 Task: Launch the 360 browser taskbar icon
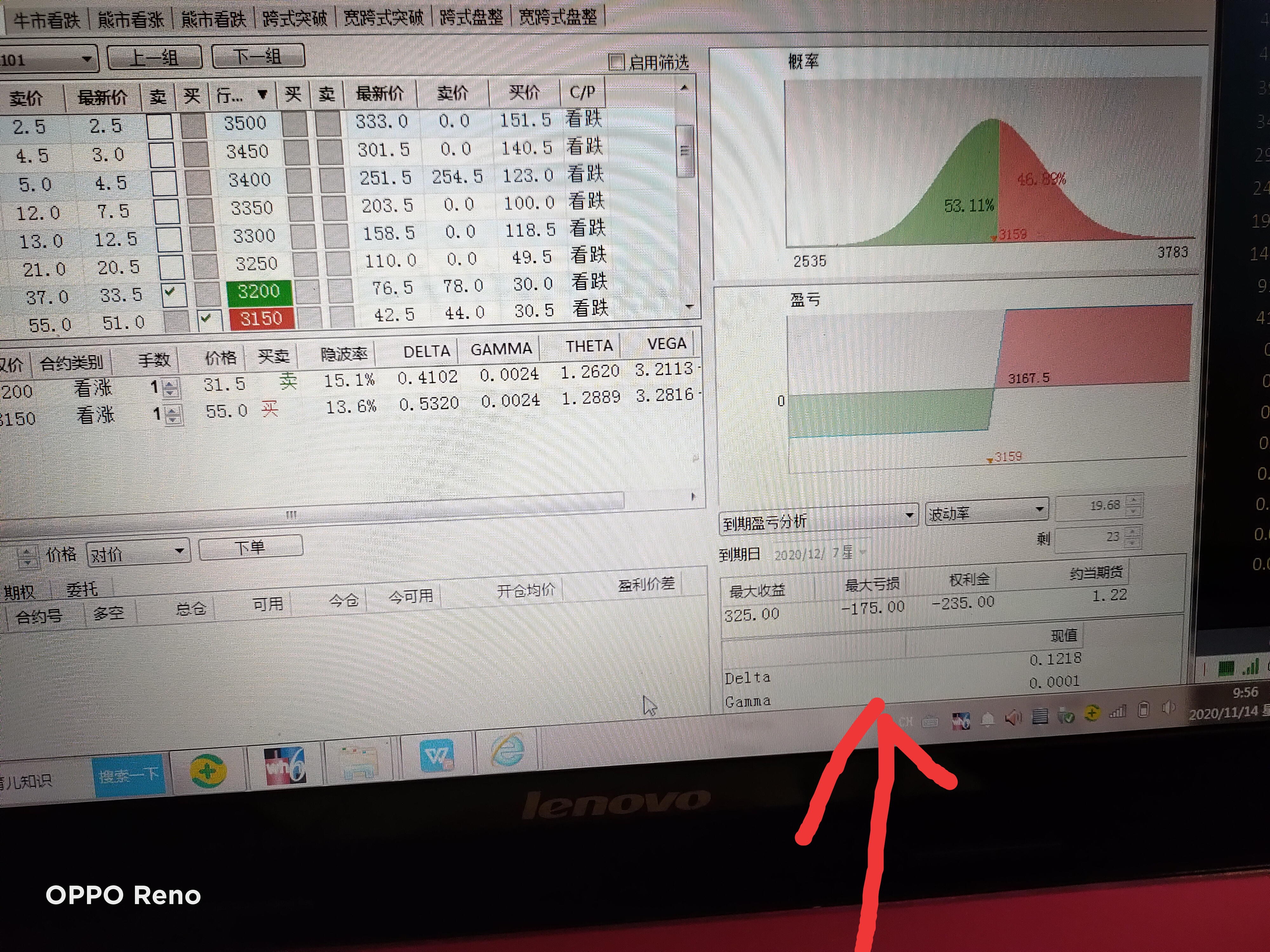208,771
